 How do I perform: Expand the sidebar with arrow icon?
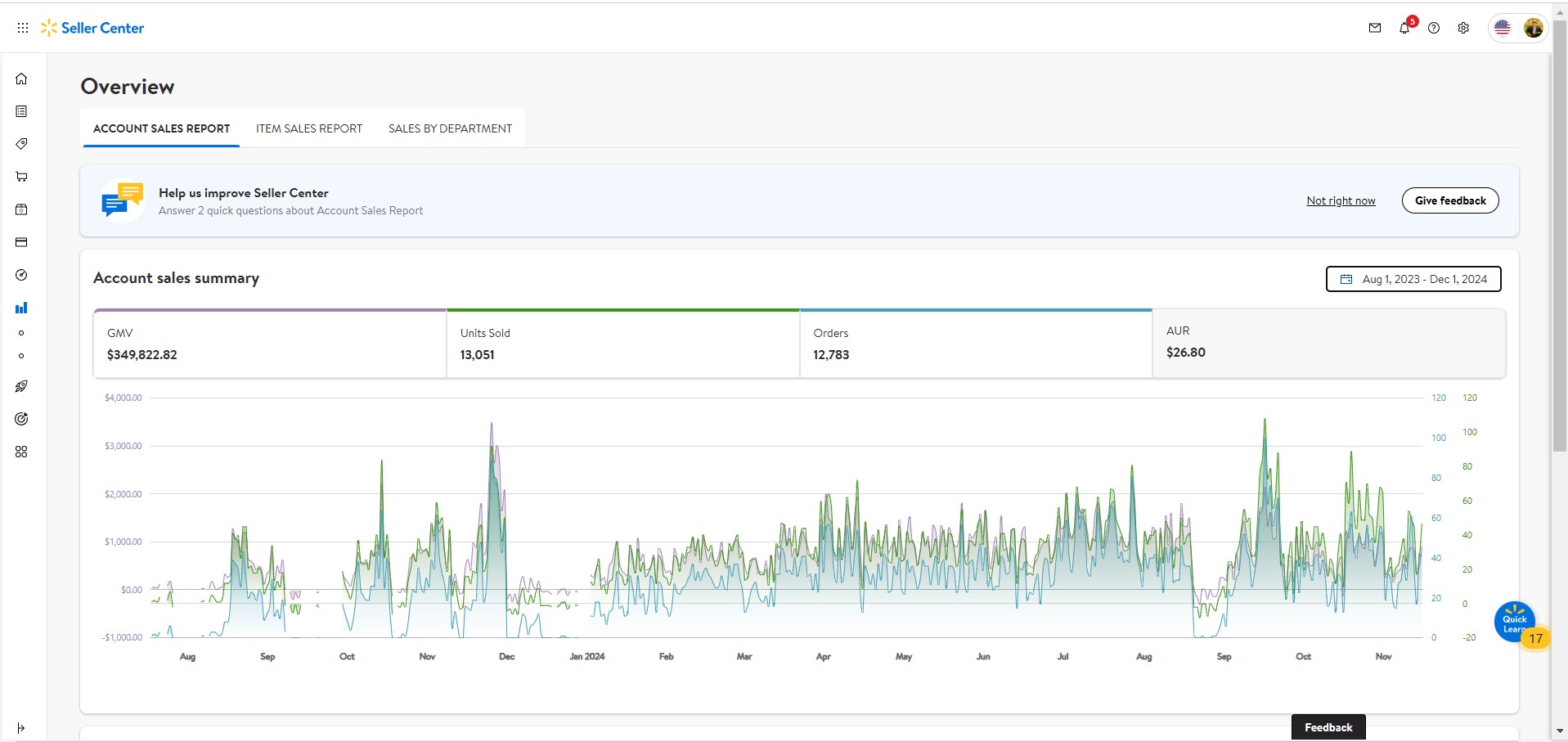point(21,728)
